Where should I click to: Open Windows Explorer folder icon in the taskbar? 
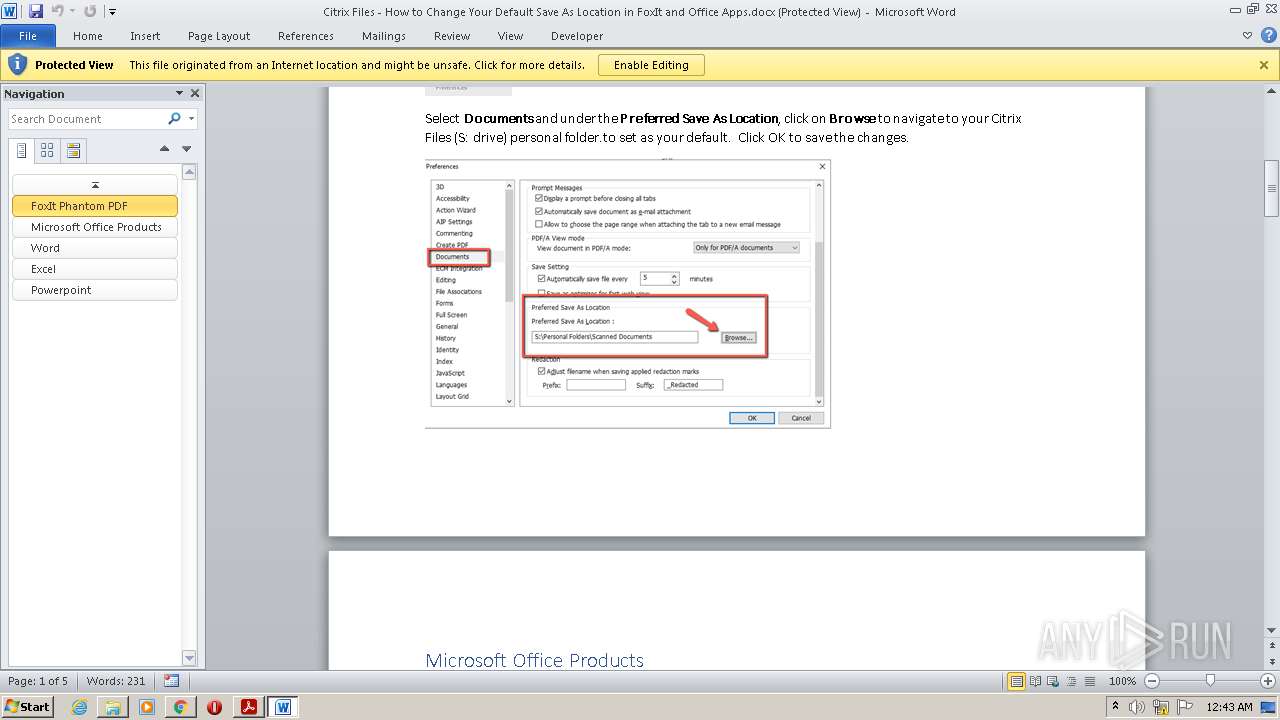click(113, 707)
